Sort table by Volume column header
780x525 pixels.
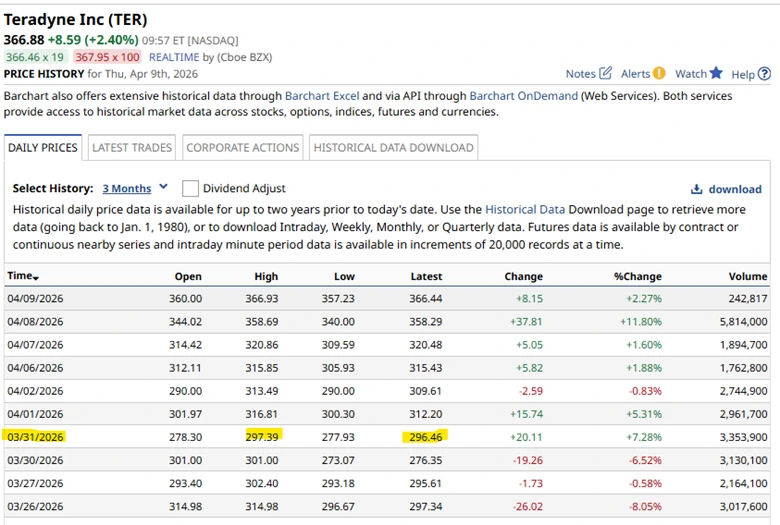coord(748,276)
